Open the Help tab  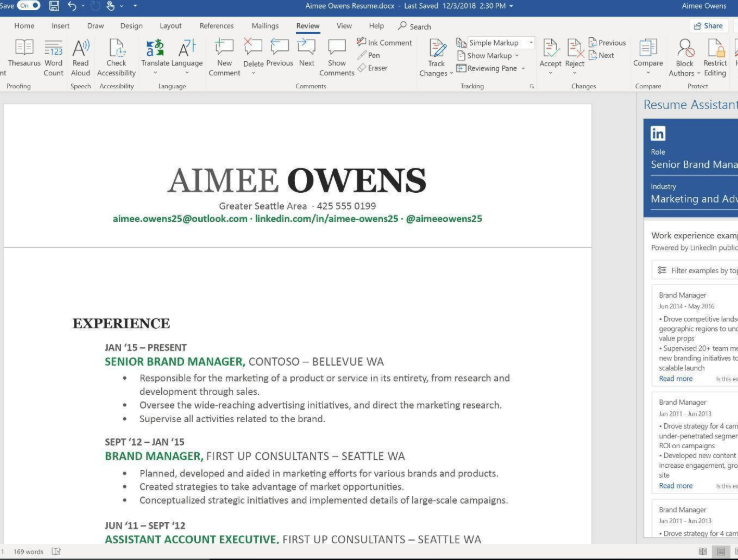[377, 26]
